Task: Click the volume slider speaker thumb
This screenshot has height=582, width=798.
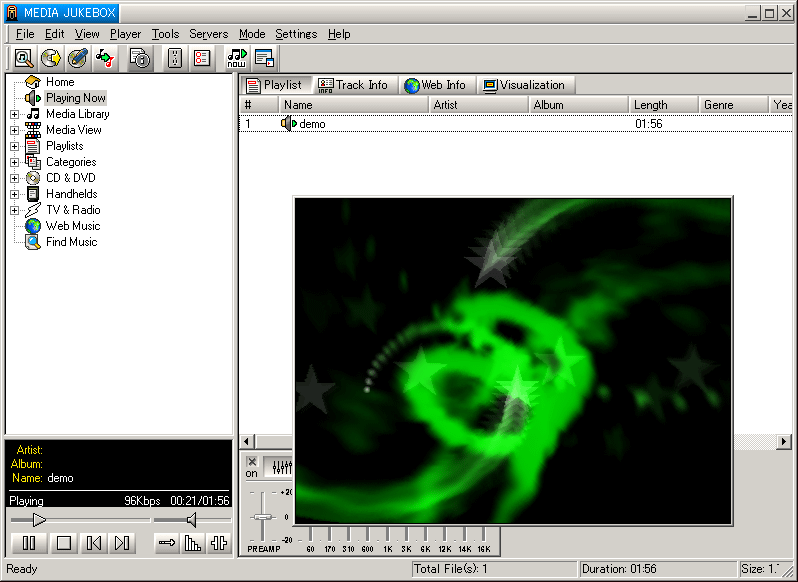Action: click(191, 519)
